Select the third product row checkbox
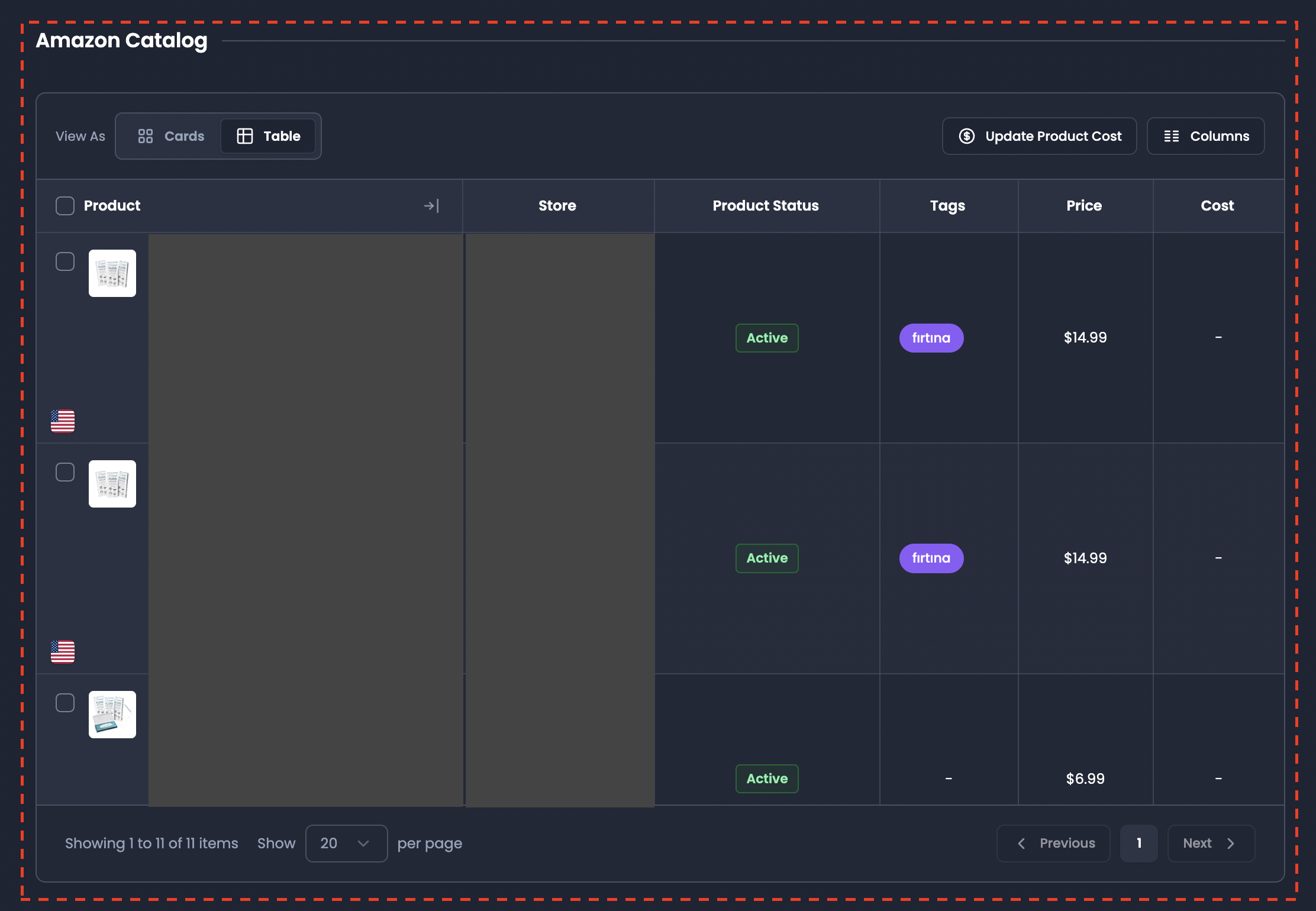The width and height of the screenshot is (1316, 911). coord(65,703)
